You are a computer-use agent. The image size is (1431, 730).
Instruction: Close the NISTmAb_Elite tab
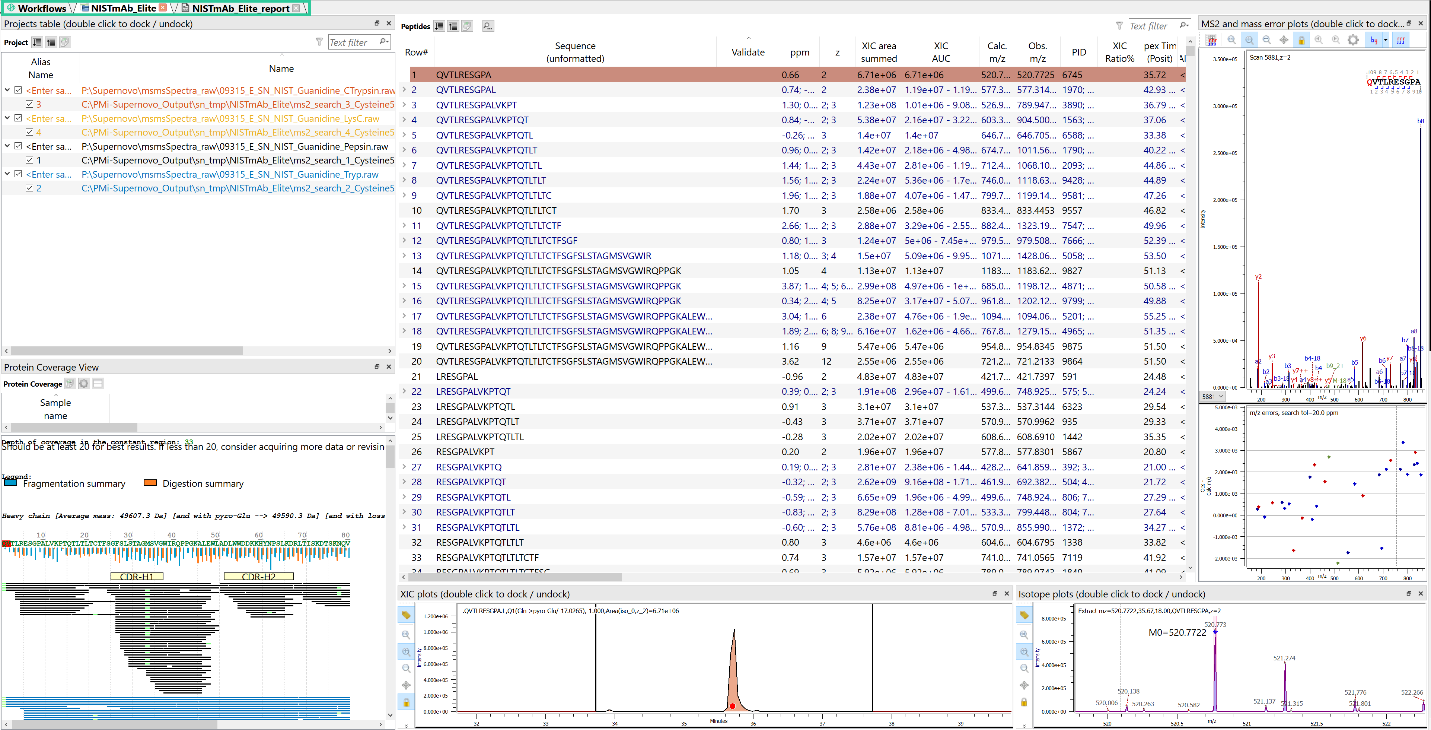(x=163, y=8)
